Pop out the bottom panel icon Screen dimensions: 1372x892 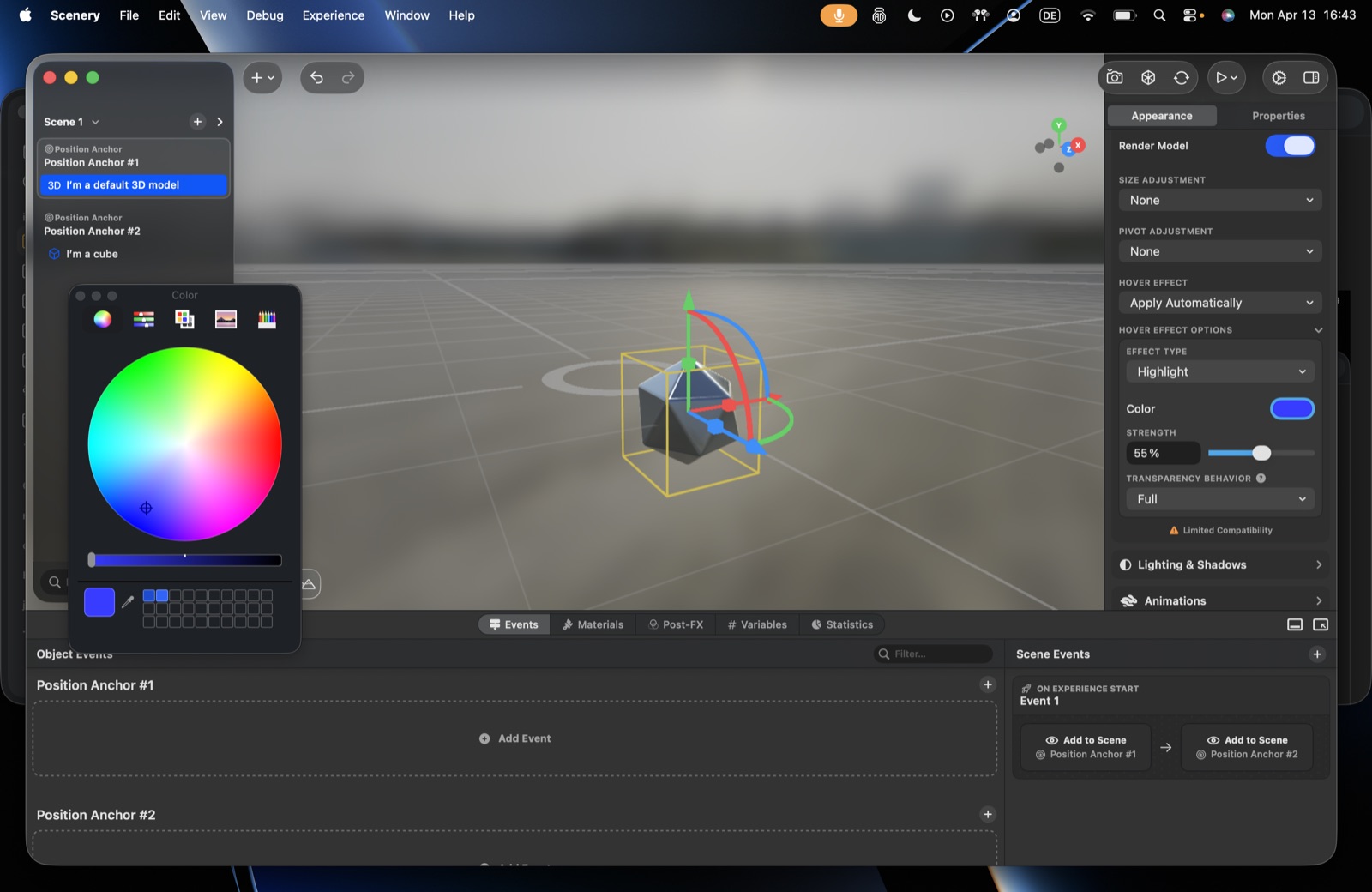pyautogui.click(x=1321, y=624)
